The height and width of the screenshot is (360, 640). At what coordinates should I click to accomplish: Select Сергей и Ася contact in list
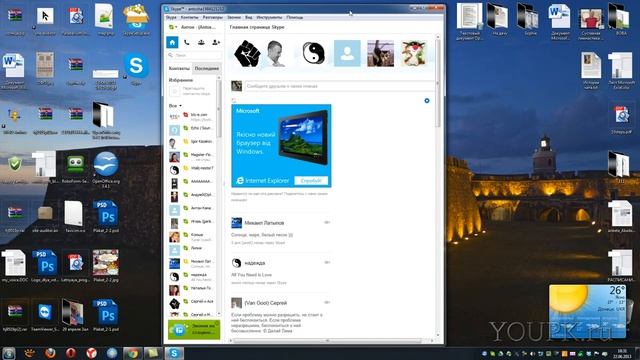(x=192, y=303)
